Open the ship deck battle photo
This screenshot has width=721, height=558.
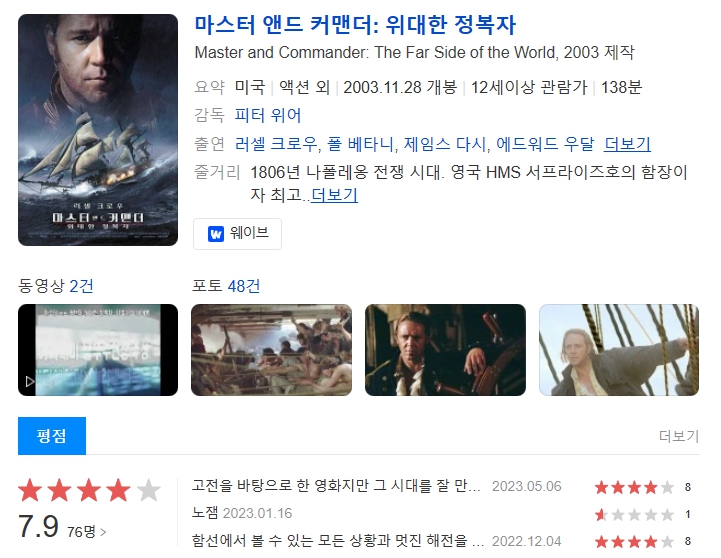[271, 350]
